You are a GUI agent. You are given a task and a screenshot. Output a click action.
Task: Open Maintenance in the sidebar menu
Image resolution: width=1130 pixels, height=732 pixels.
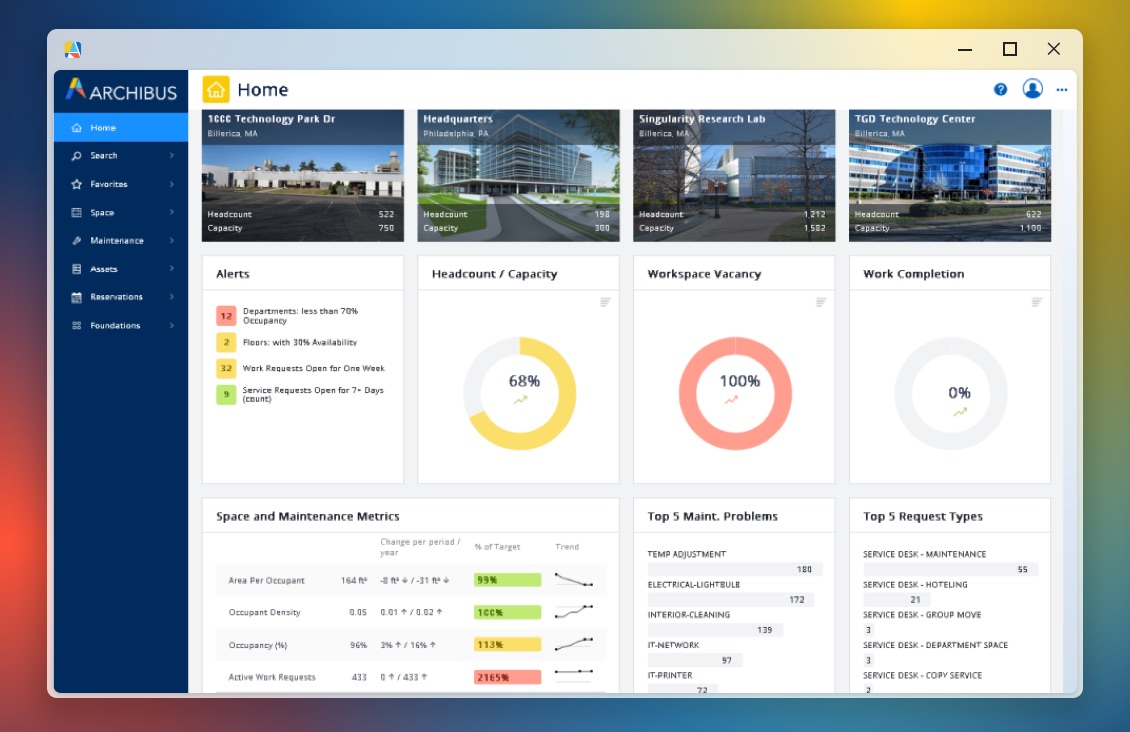pyautogui.click(x=121, y=241)
